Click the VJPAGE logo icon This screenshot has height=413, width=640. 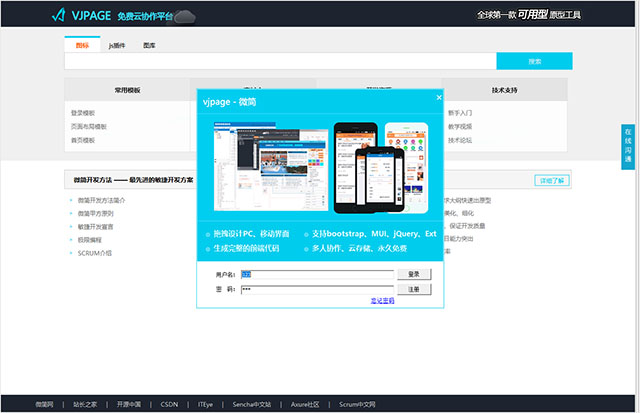(x=59, y=15)
